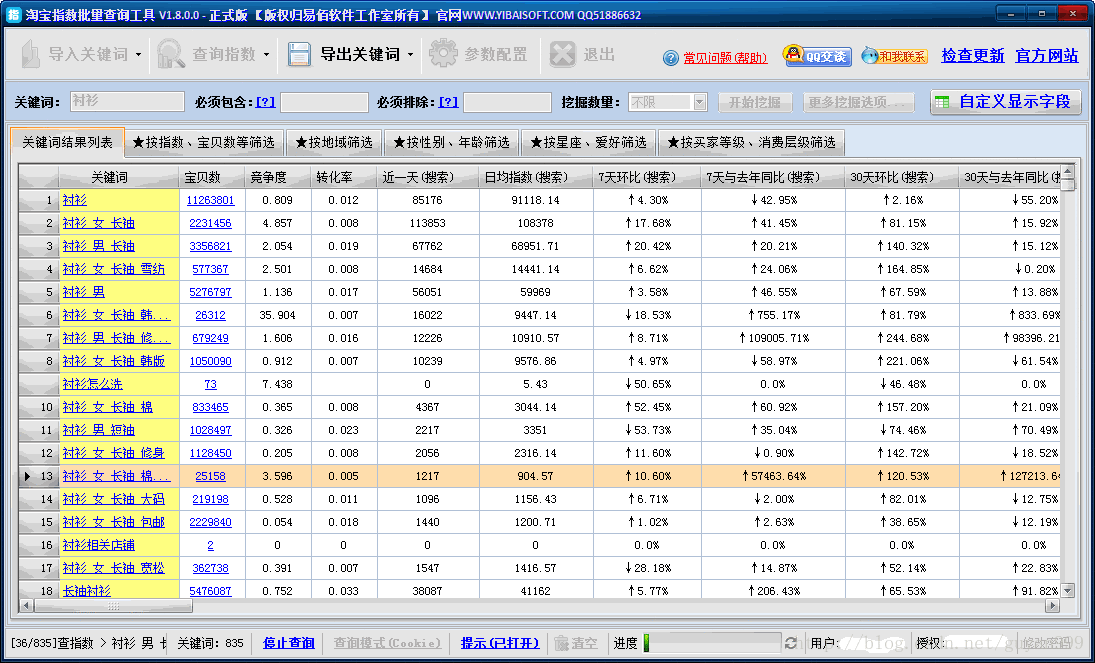Click the 更多挖掘选项 button

click(858, 102)
